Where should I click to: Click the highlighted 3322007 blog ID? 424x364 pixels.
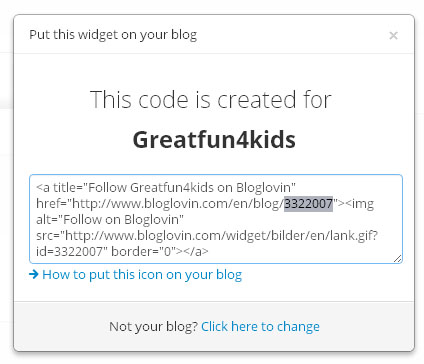(x=308, y=204)
